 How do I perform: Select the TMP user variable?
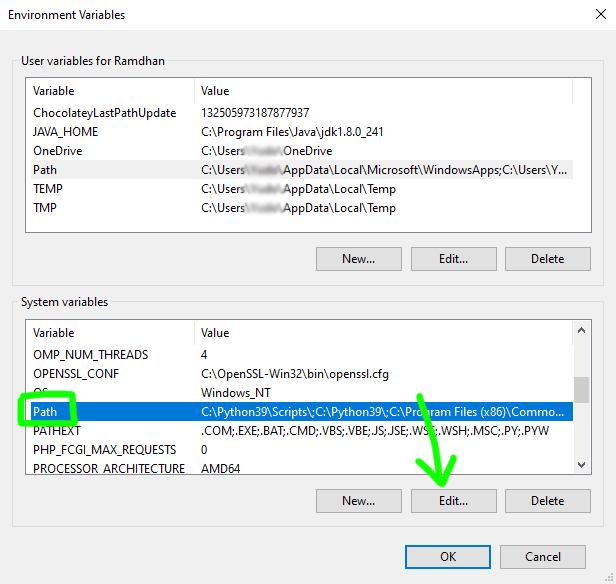pyautogui.click(x=46, y=208)
